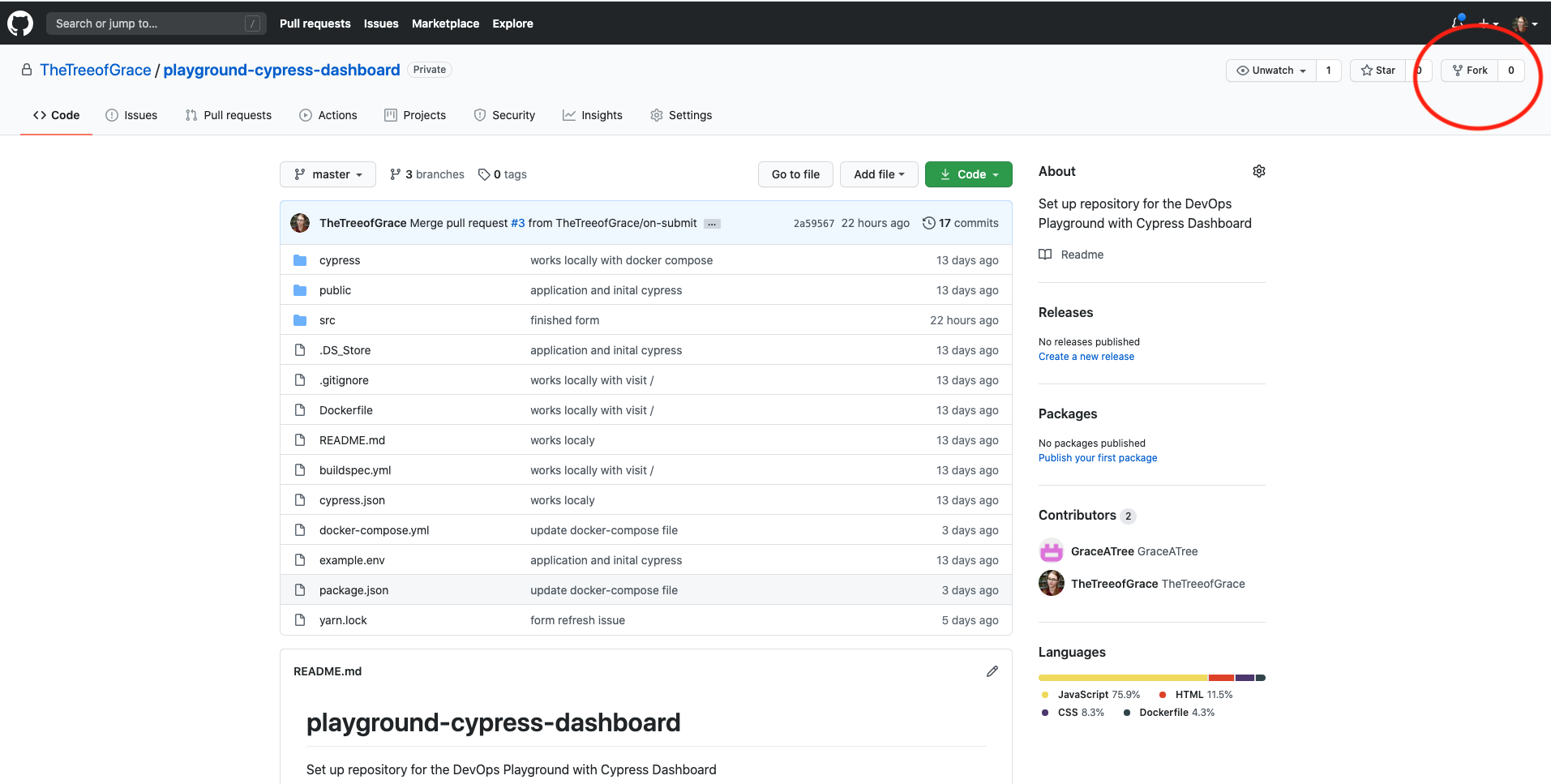Expand the commit message ellipsis
This screenshot has width=1551, height=784.
[x=712, y=224]
